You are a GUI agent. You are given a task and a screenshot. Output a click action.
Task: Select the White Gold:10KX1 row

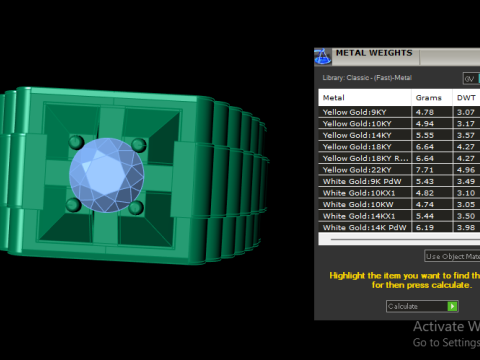(x=399, y=193)
